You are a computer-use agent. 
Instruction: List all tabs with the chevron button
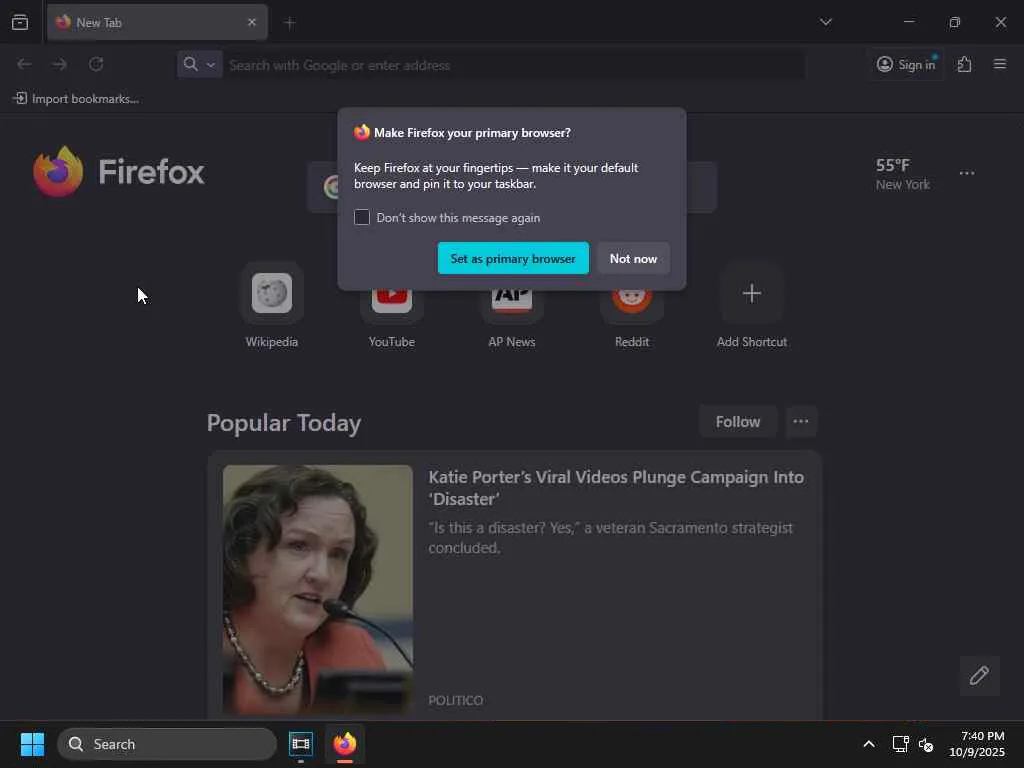click(826, 22)
